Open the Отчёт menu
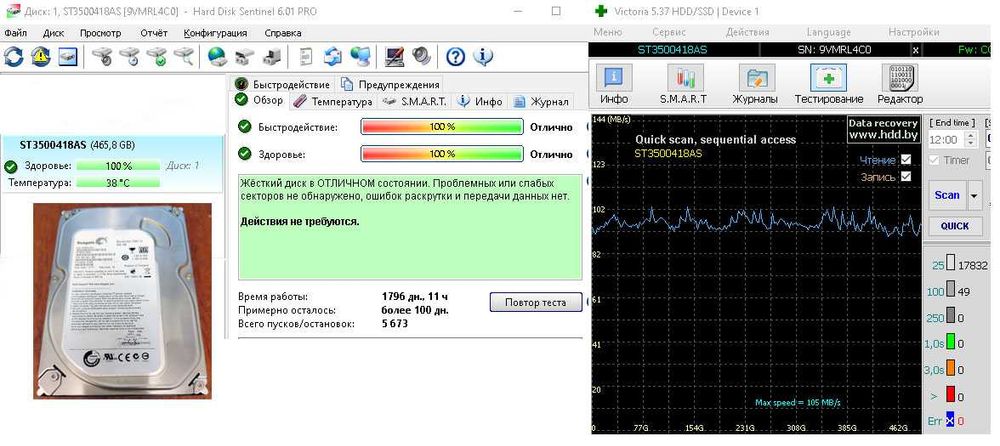 154,33
